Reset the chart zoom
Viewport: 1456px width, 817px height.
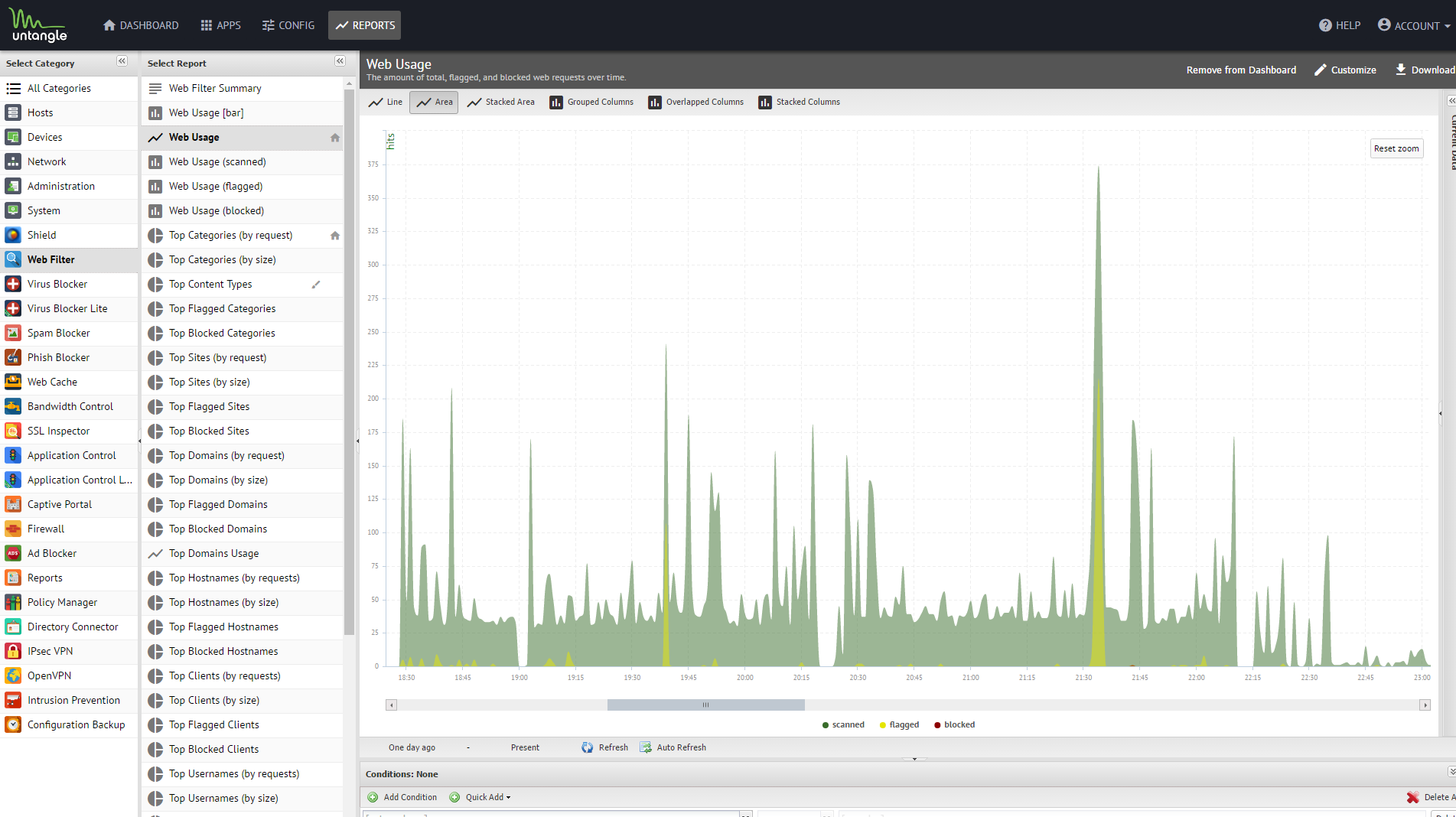(x=1396, y=148)
